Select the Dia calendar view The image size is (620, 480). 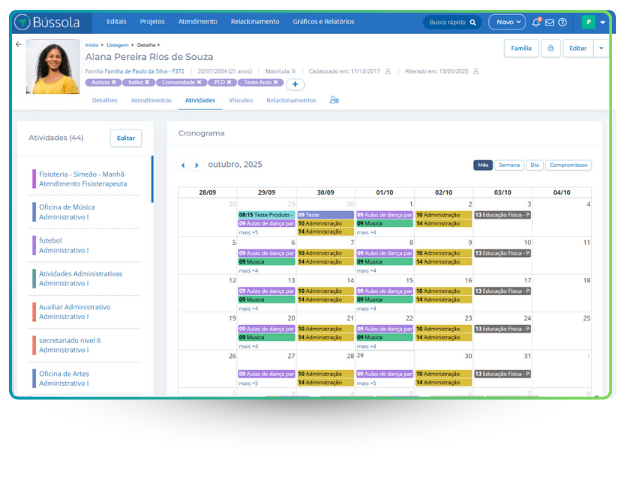click(x=535, y=165)
